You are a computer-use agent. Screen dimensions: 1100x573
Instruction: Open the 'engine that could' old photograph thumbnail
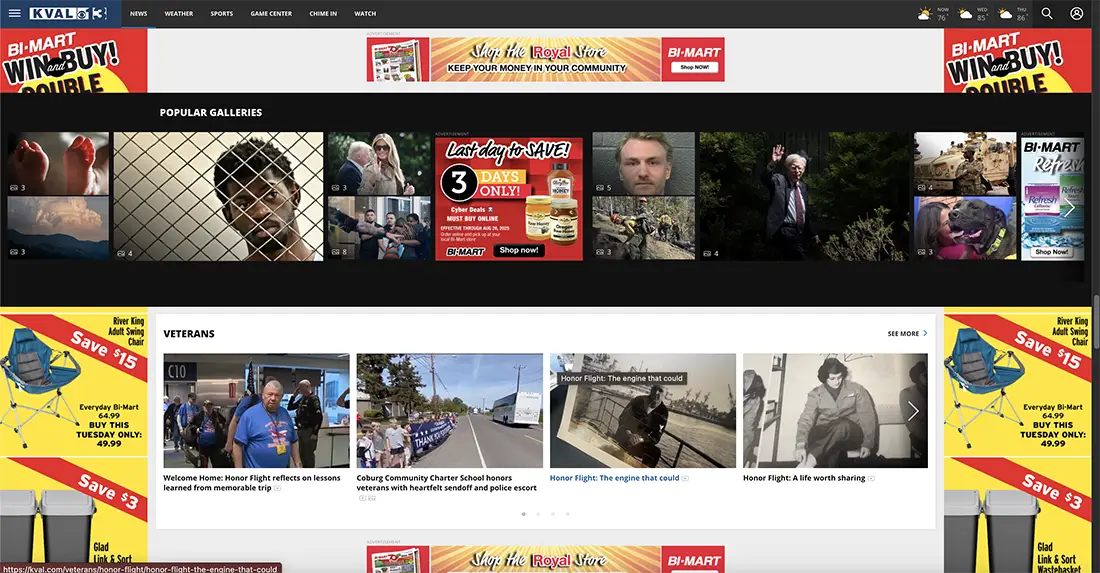click(x=643, y=410)
